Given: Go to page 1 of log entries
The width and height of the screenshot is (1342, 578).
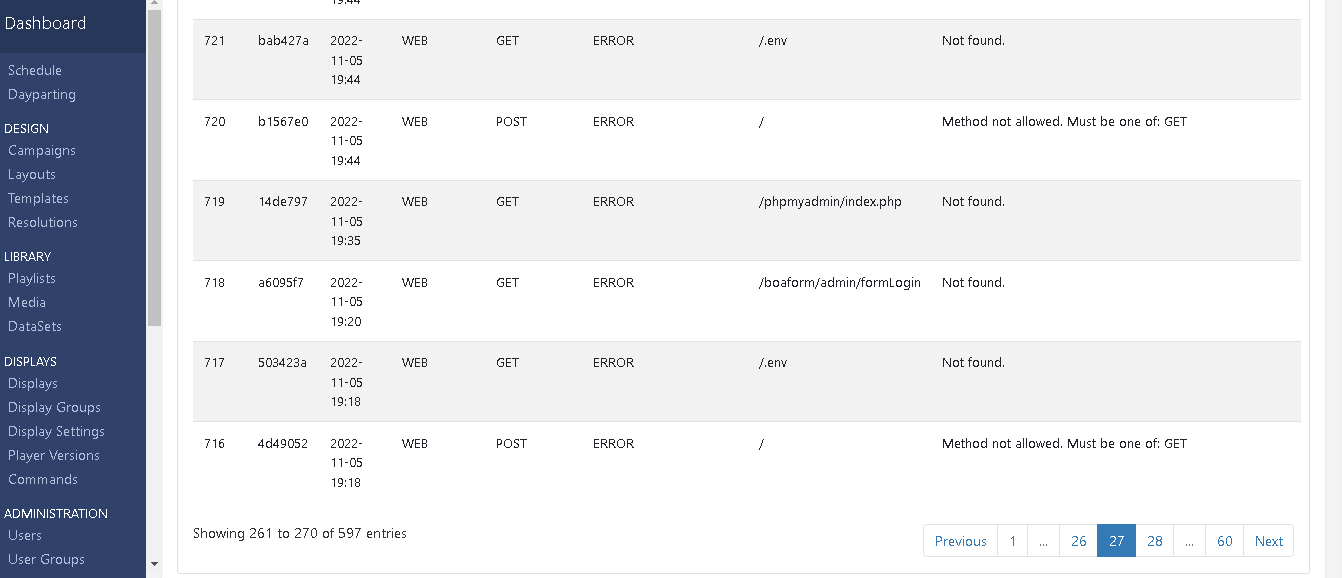Looking at the screenshot, I should [1012, 541].
